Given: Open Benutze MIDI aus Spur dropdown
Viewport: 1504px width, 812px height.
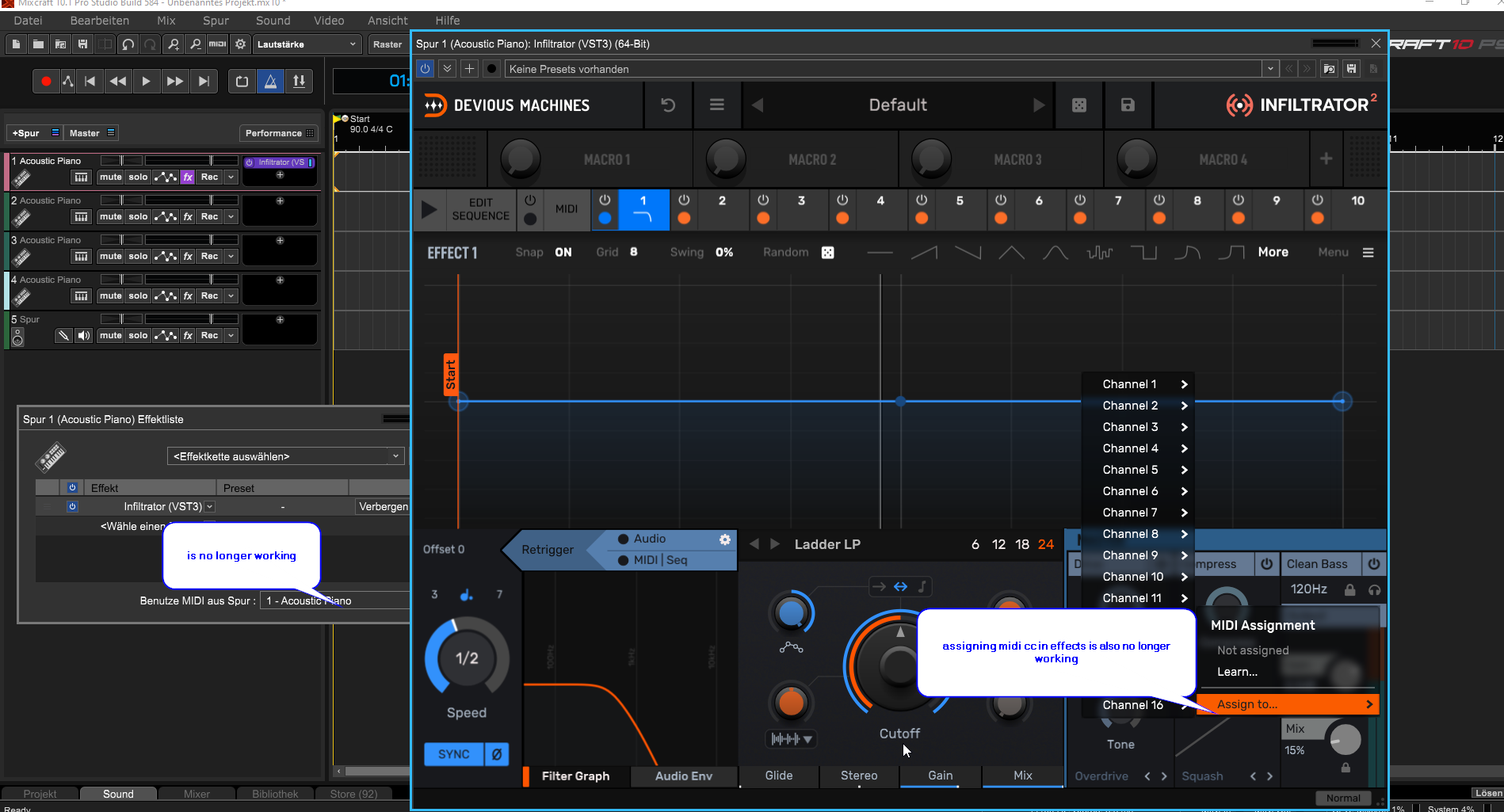Looking at the screenshot, I should [336, 600].
